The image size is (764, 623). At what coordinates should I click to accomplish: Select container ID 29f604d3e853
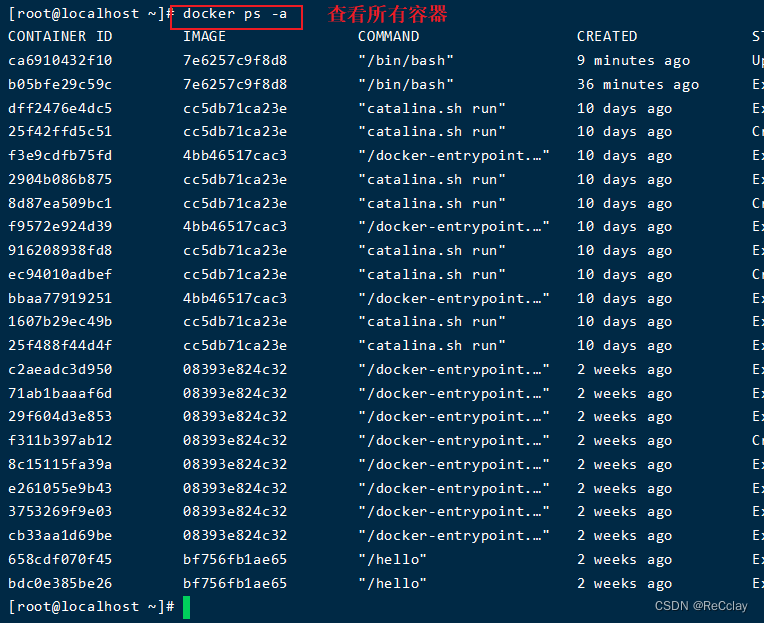point(60,416)
